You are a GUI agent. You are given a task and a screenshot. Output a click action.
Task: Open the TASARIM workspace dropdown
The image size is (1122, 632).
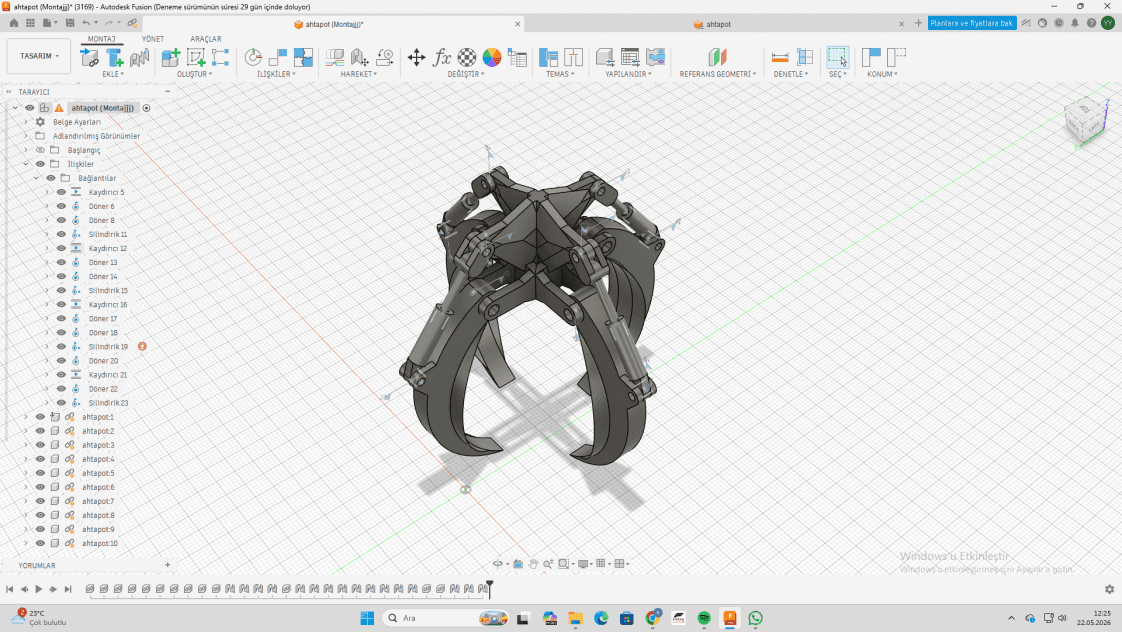point(39,56)
